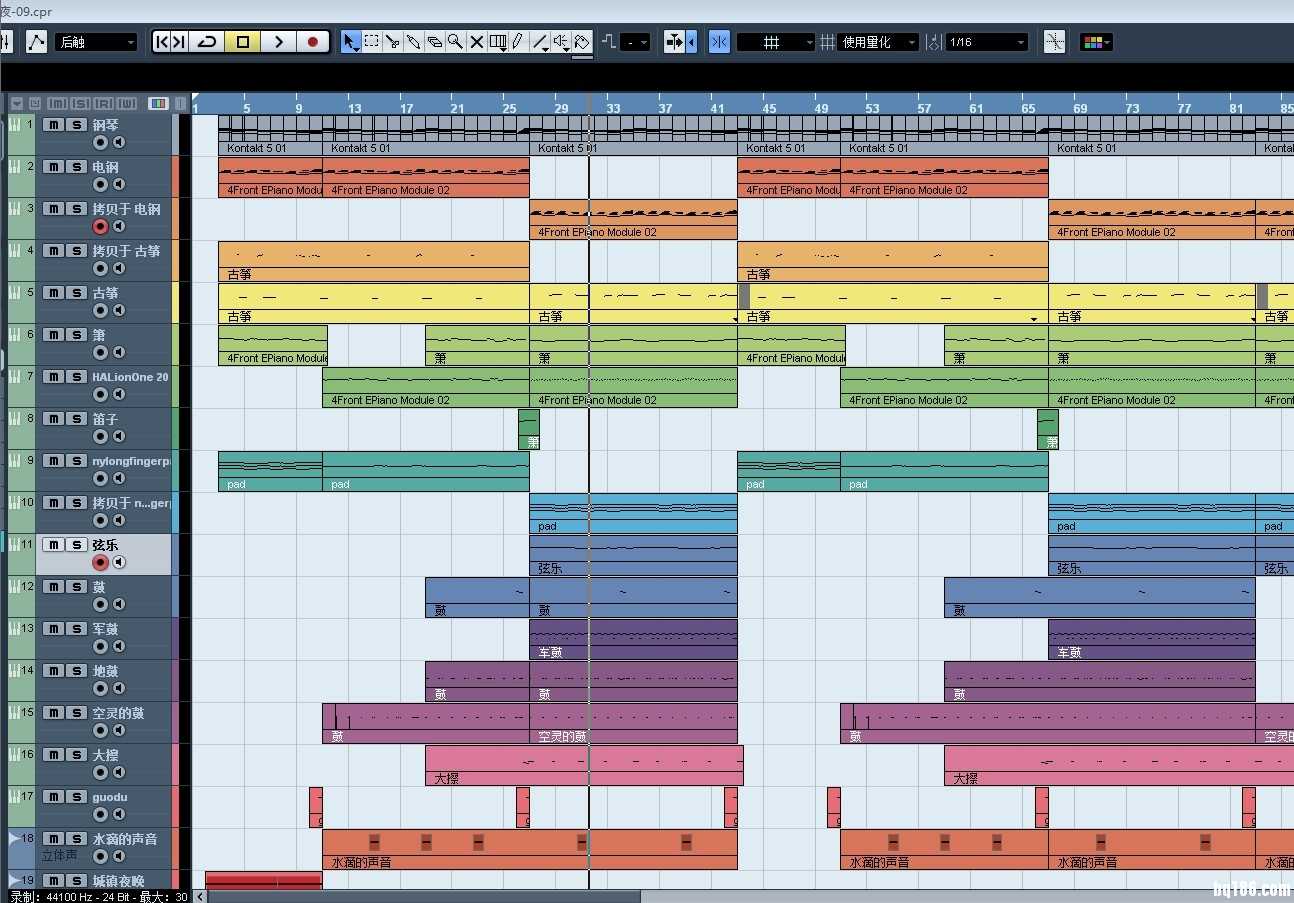Open track list options arrow in header
Image resolution: width=1294 pixels, height=903 pixels.
[x=17, y=103]
